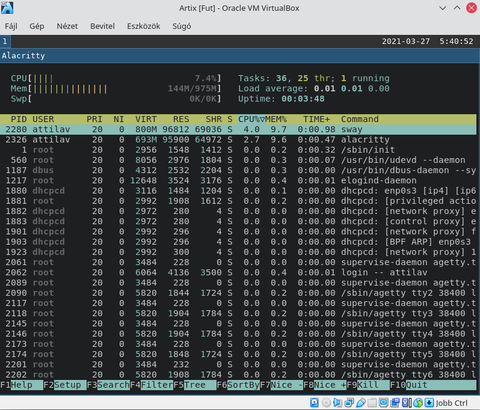Image resolution: width=480 pixels, height=410 pixels.
Task: Open the USB devices status icon
Action: click(x=361, y=403)
